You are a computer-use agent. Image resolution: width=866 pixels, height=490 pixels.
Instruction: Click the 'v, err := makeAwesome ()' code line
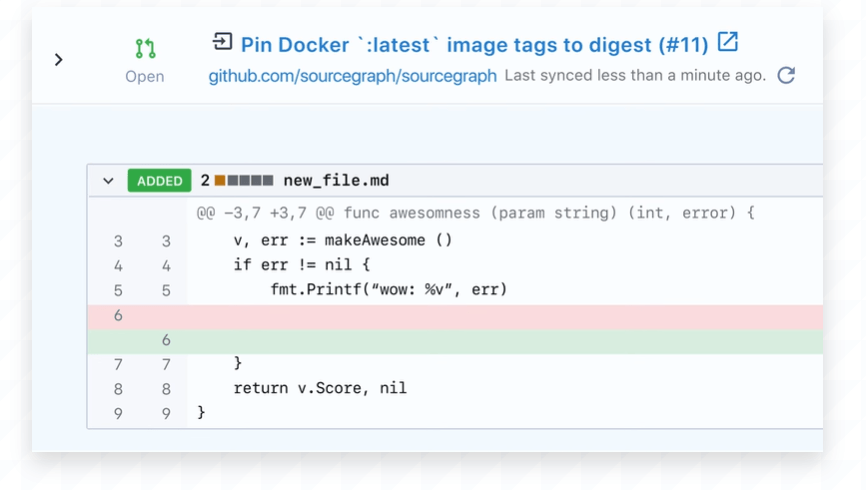click(343, 241)
